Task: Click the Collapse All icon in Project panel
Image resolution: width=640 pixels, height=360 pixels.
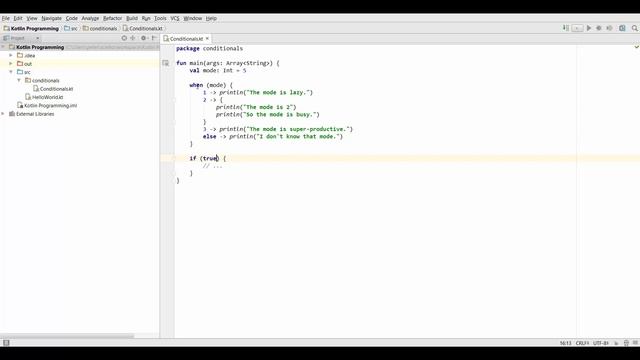Action: (133, 38)
